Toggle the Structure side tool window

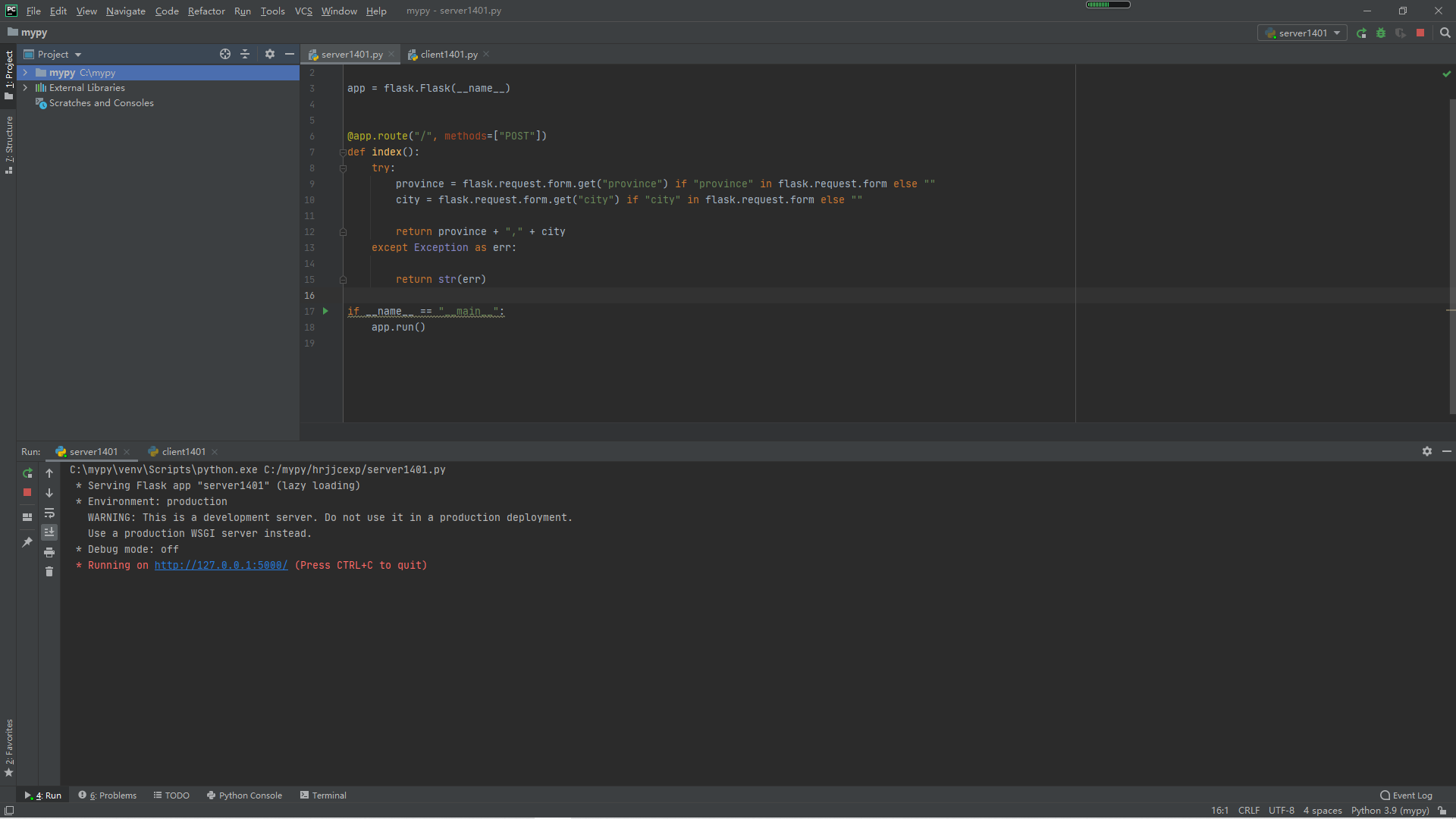coord(9,145)
